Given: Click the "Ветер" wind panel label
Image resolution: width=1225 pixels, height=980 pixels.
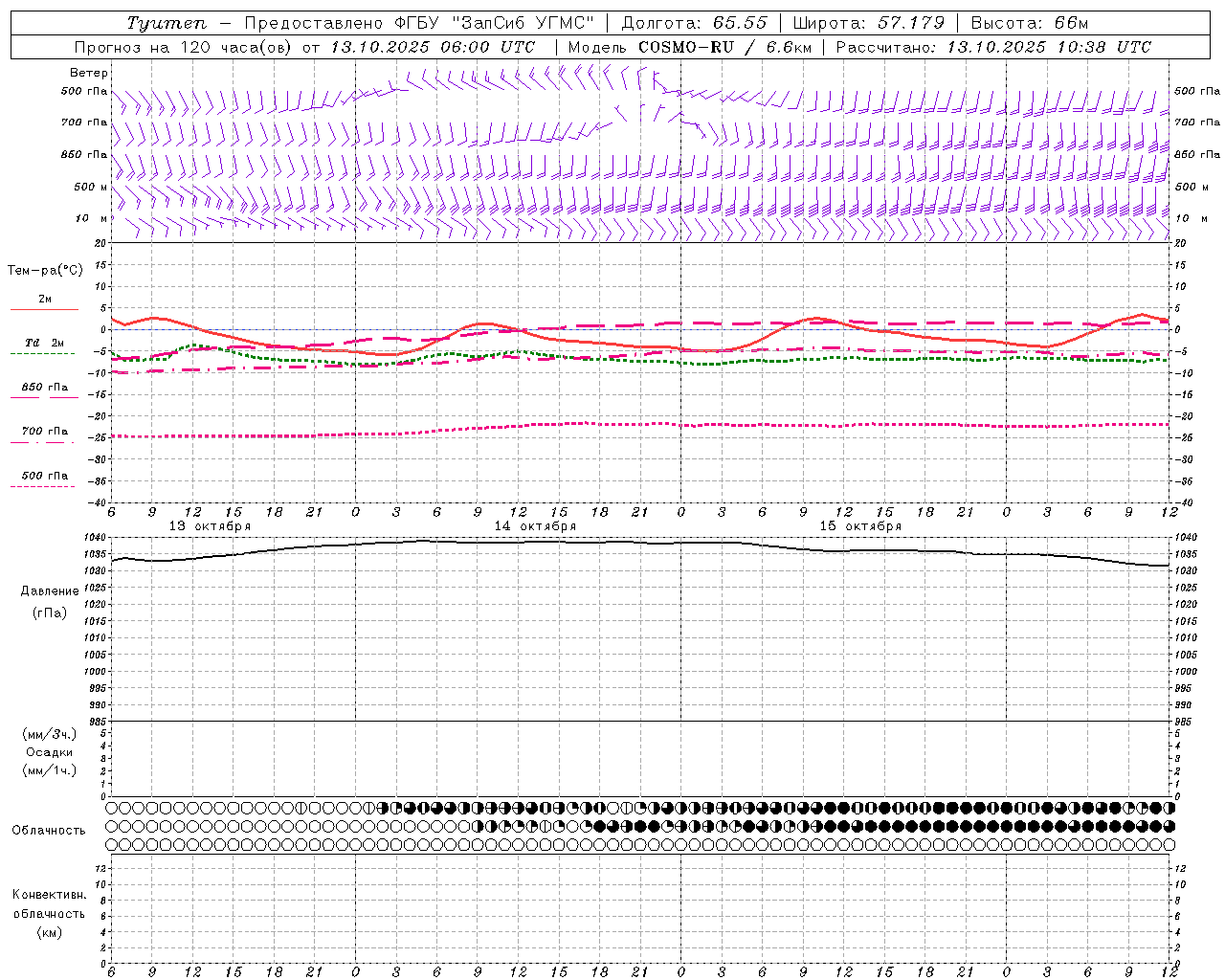Looking at the screenshot, I should 89,73.
